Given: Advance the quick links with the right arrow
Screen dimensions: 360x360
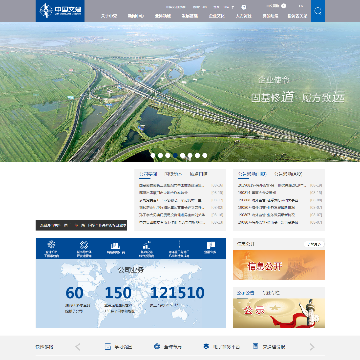Looking at the screenshot, I should pos(312,347).
